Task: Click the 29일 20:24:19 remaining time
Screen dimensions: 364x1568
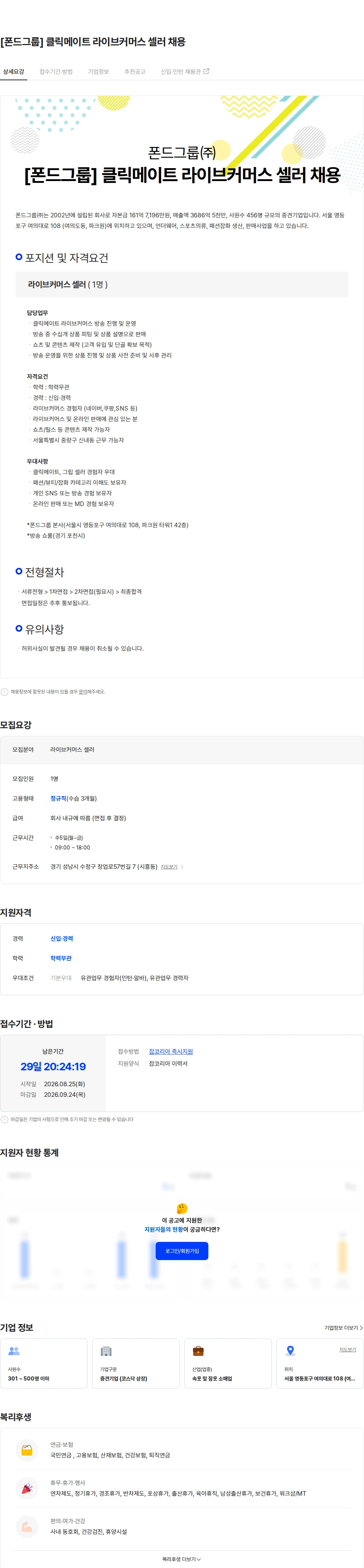Action: click(53, 1067)
